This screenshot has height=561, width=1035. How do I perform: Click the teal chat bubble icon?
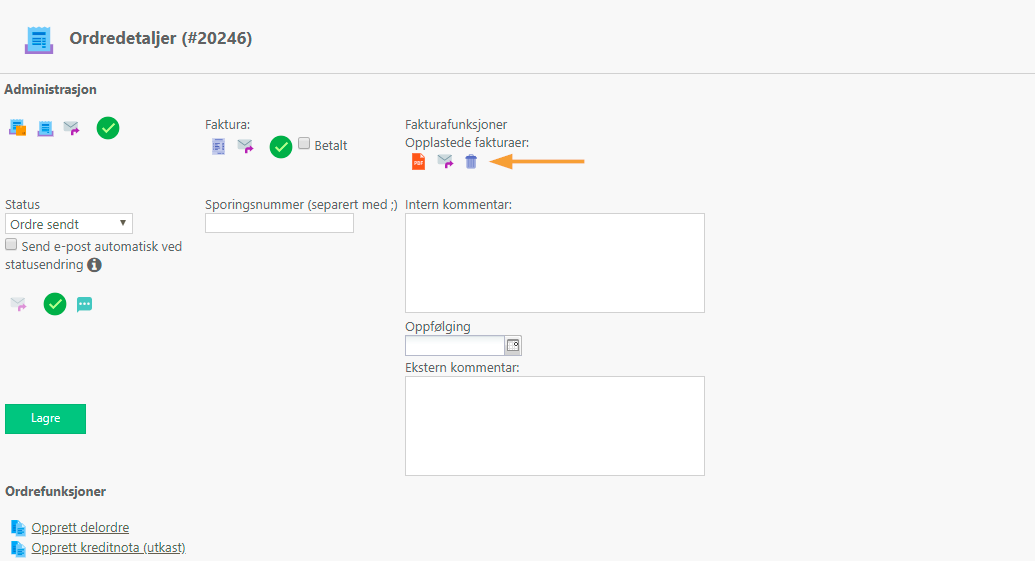84,304
